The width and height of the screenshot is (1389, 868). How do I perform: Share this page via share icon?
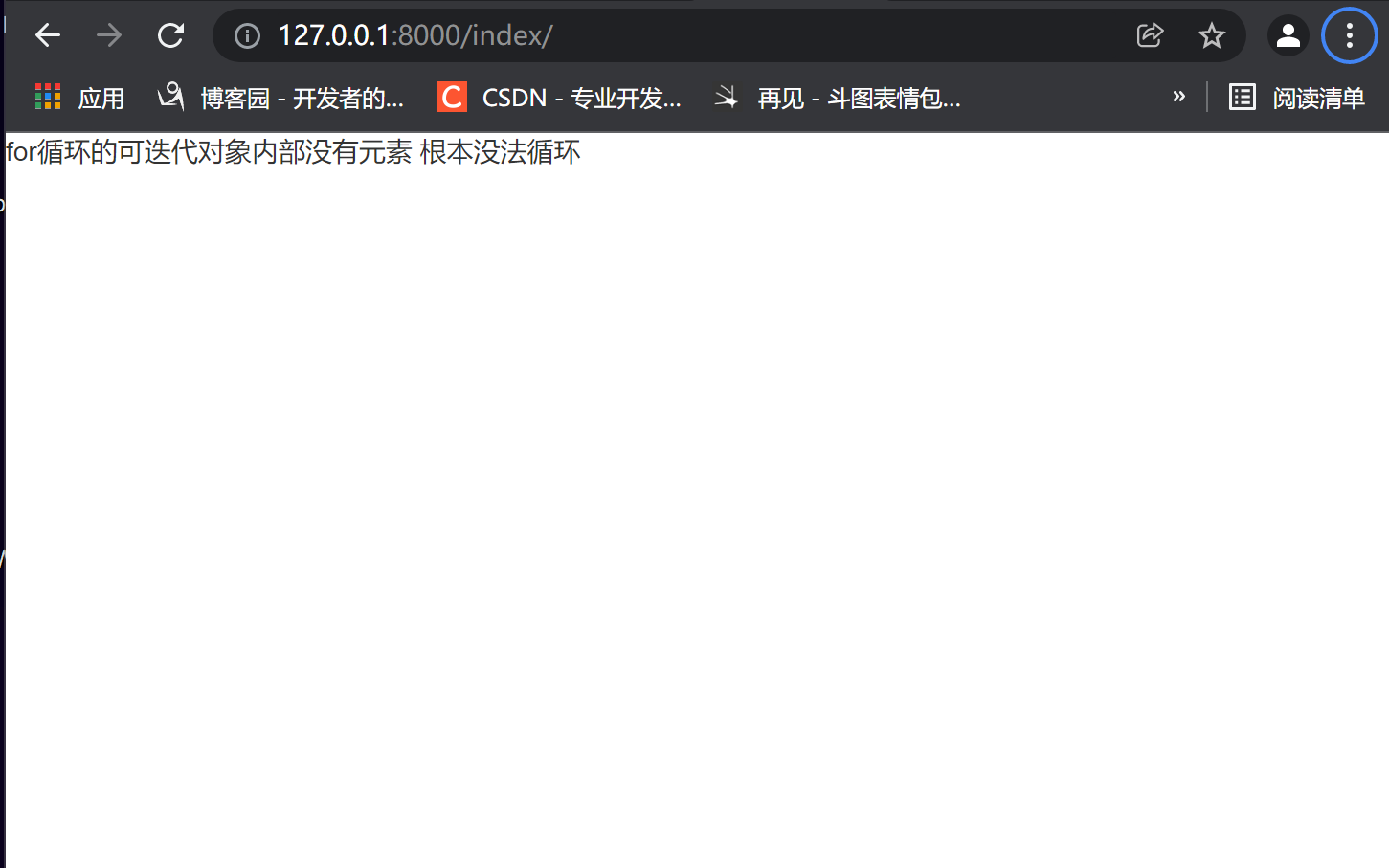(1150, 35)
